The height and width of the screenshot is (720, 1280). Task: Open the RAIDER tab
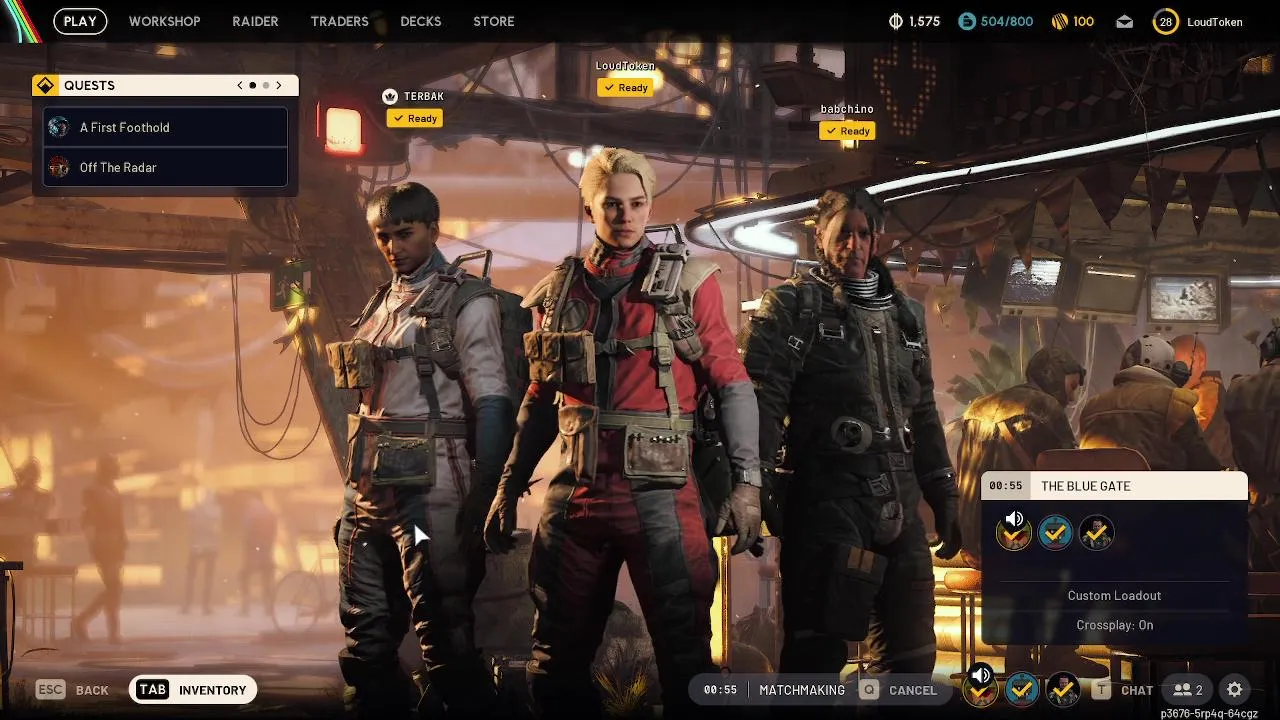(x=255, y=21)
